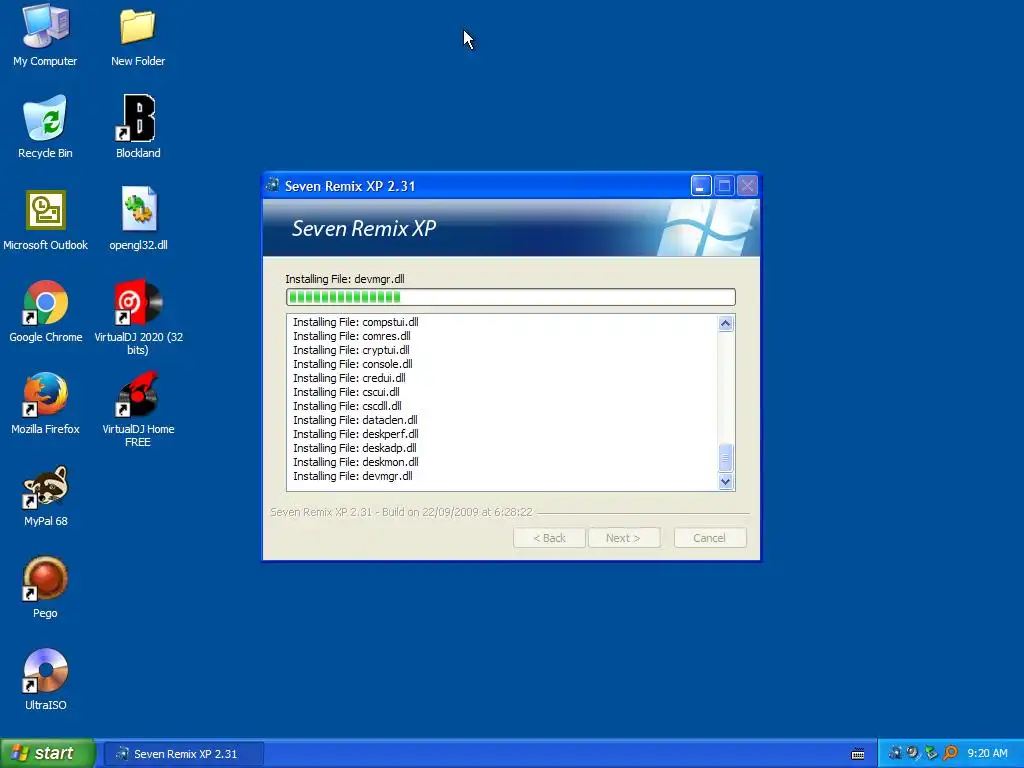This screenshot has height=768, width=1024.
Task: Click the Safely Remove Hardware tray icon
Action: (x=931, y=753)
